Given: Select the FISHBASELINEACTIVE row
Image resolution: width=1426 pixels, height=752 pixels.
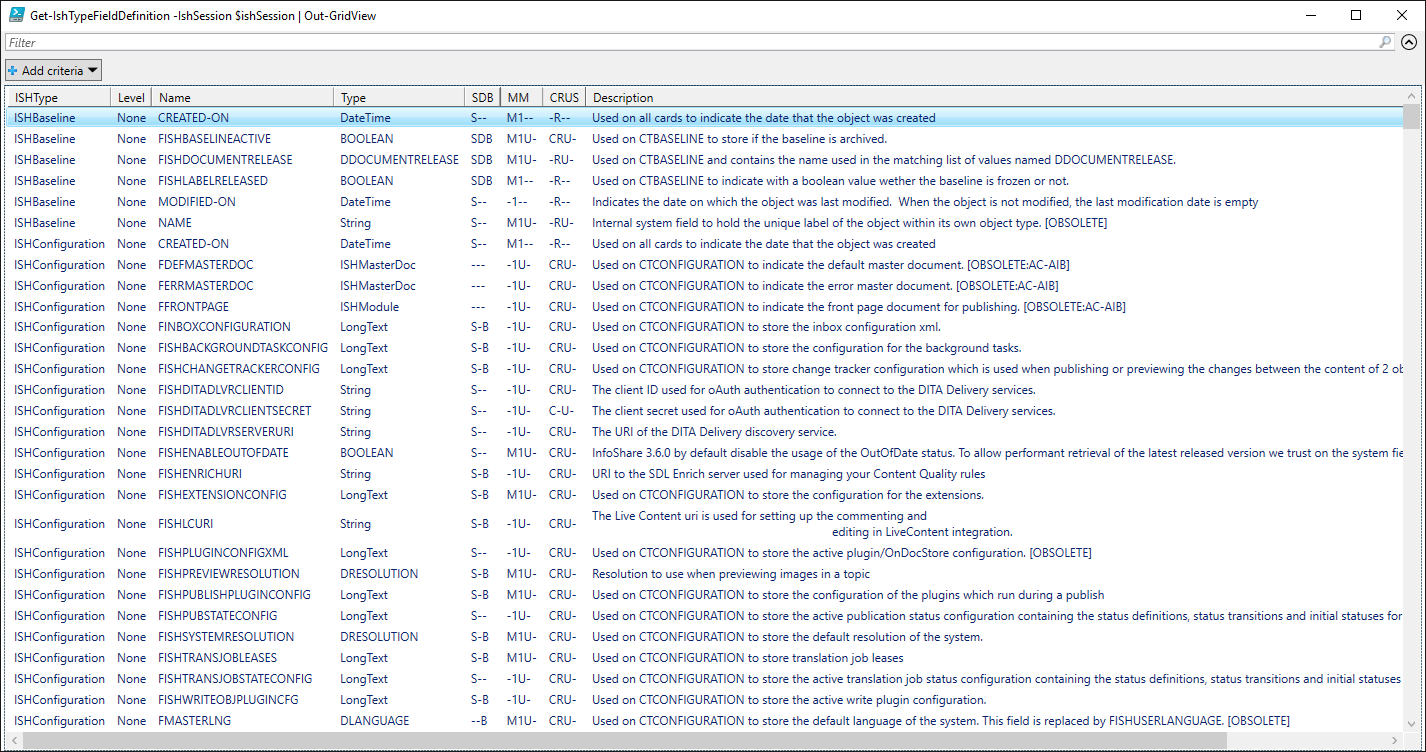Looking at the screenshot, I should 214,139.
